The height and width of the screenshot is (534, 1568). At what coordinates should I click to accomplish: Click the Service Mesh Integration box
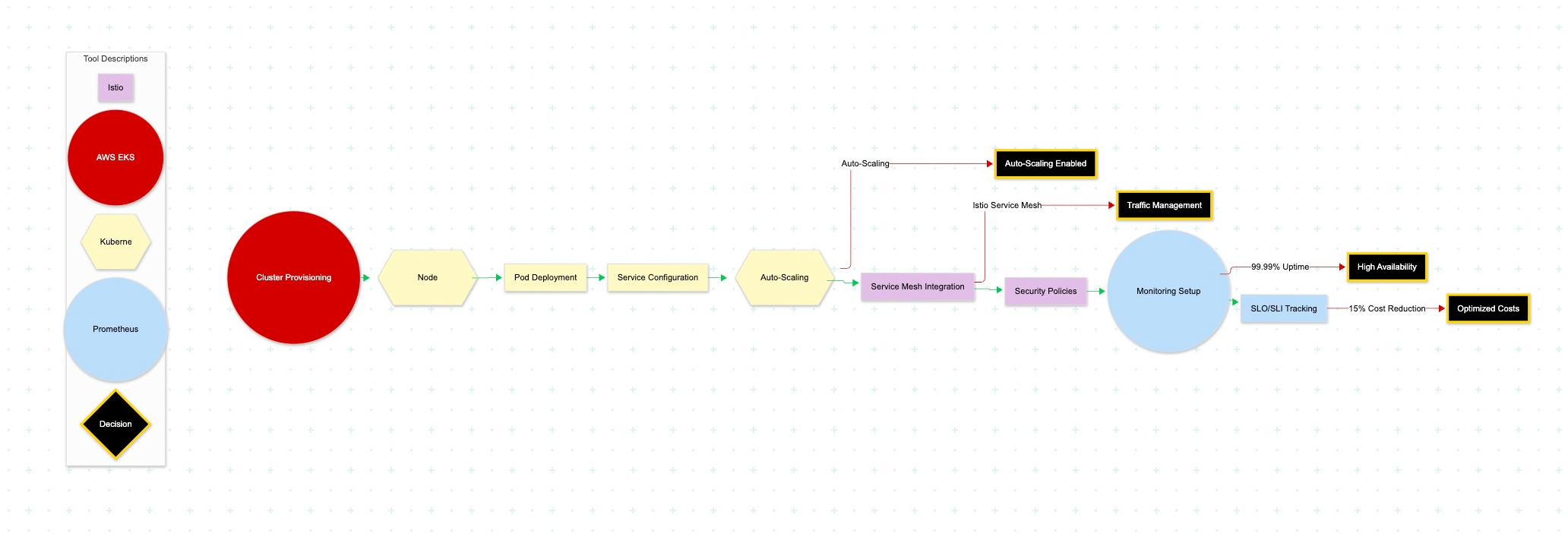tap(917, 286)
